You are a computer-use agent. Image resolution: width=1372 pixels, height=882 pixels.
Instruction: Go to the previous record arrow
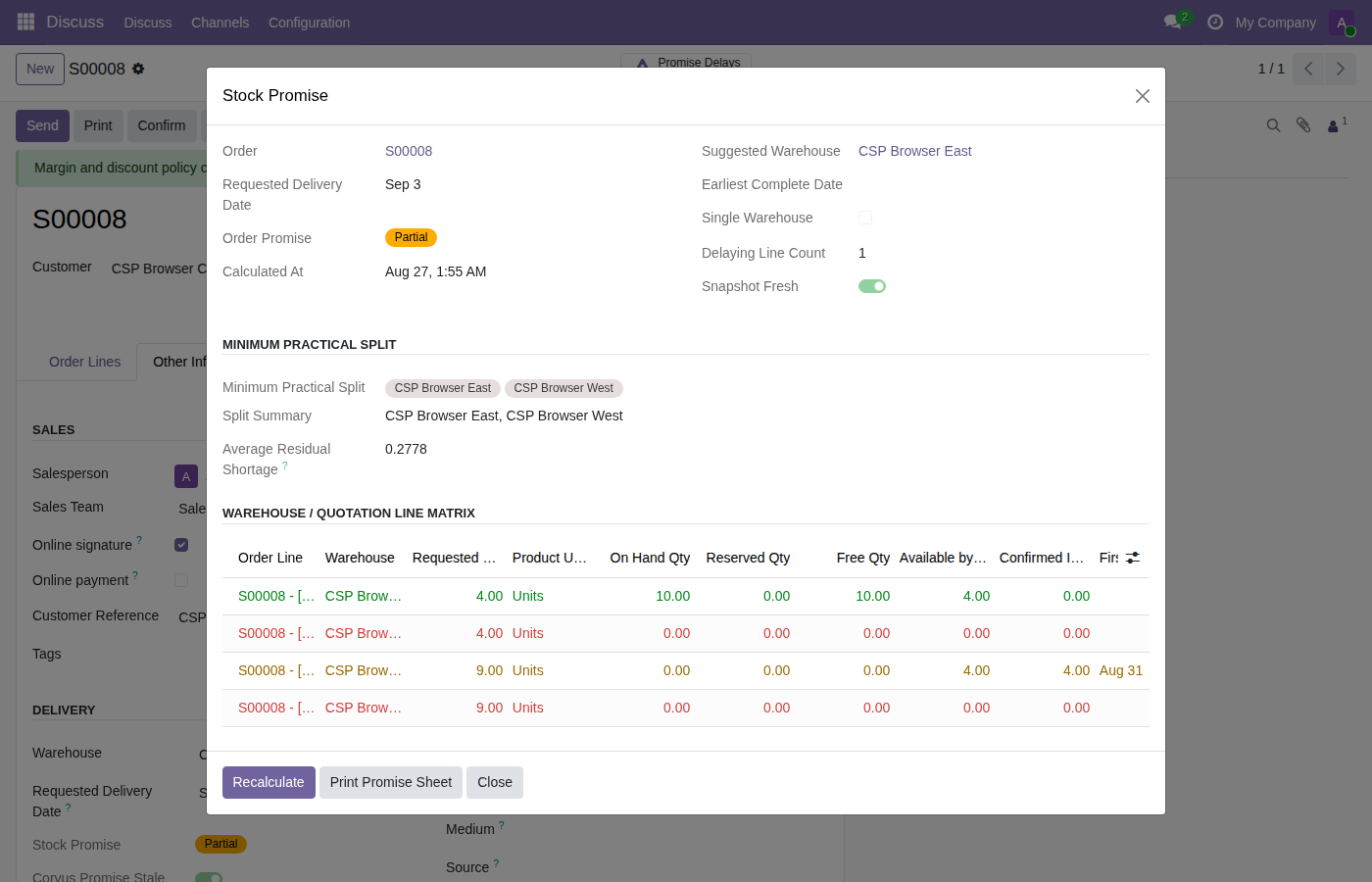click(1308, 69)
